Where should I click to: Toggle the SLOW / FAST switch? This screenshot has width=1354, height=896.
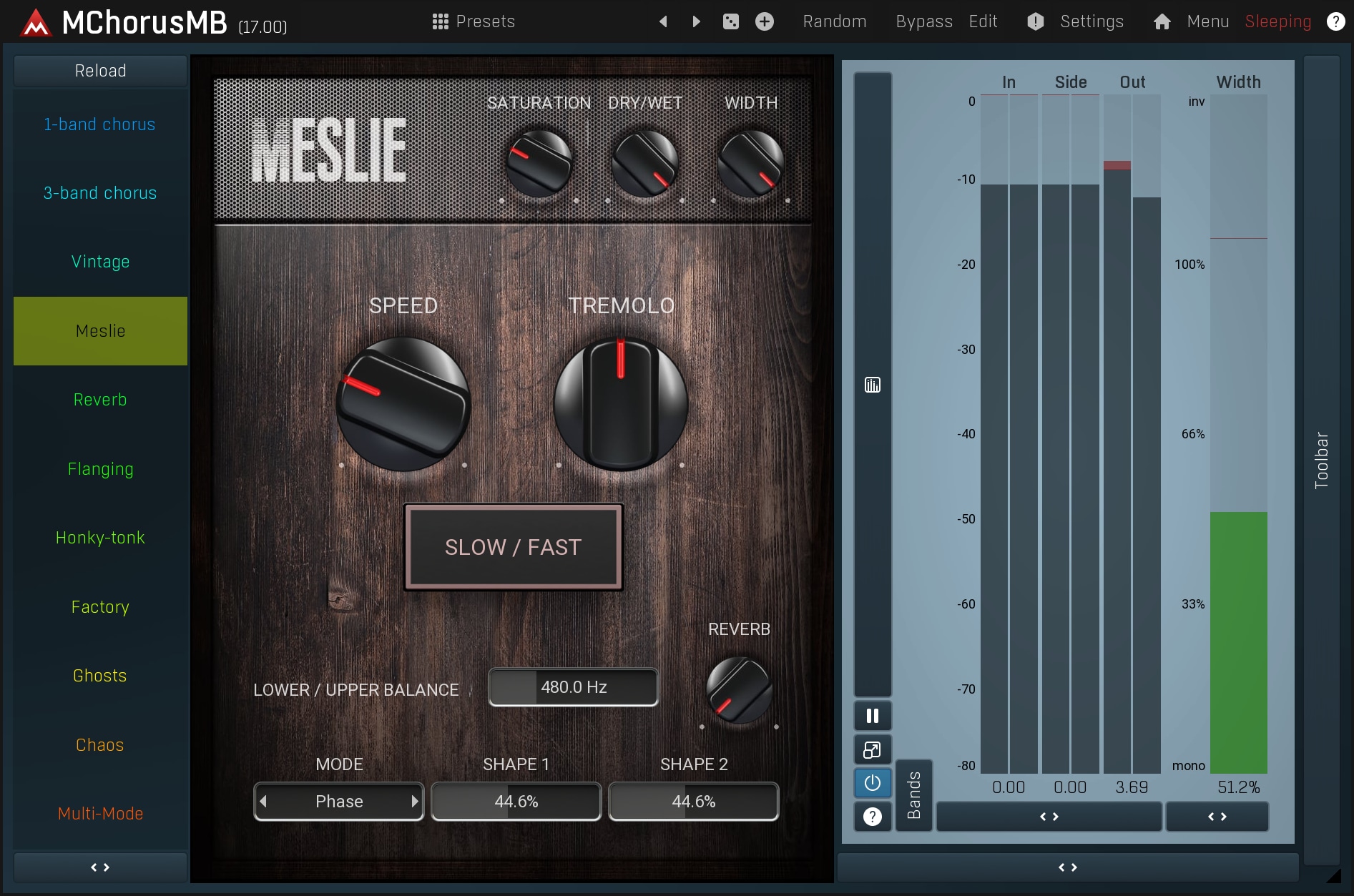(x=513, y=547)
